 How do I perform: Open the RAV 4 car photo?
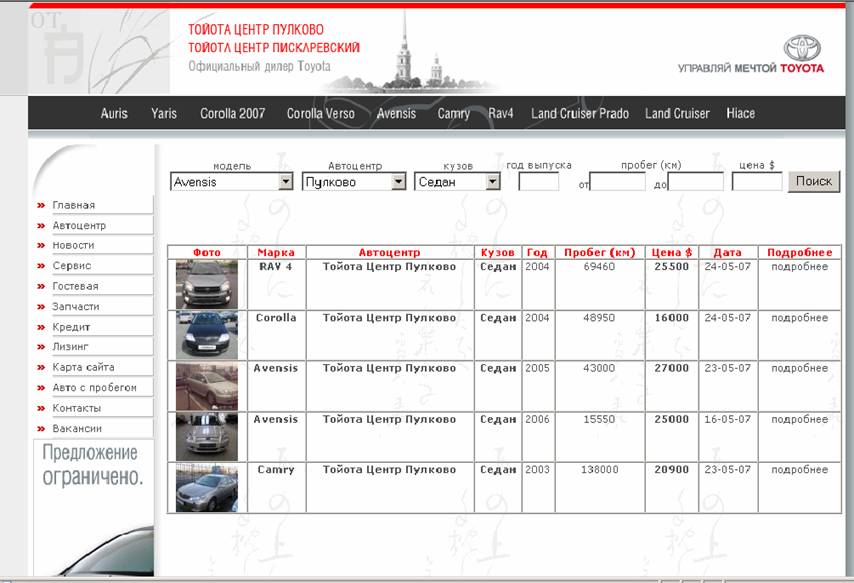(207, 284)
